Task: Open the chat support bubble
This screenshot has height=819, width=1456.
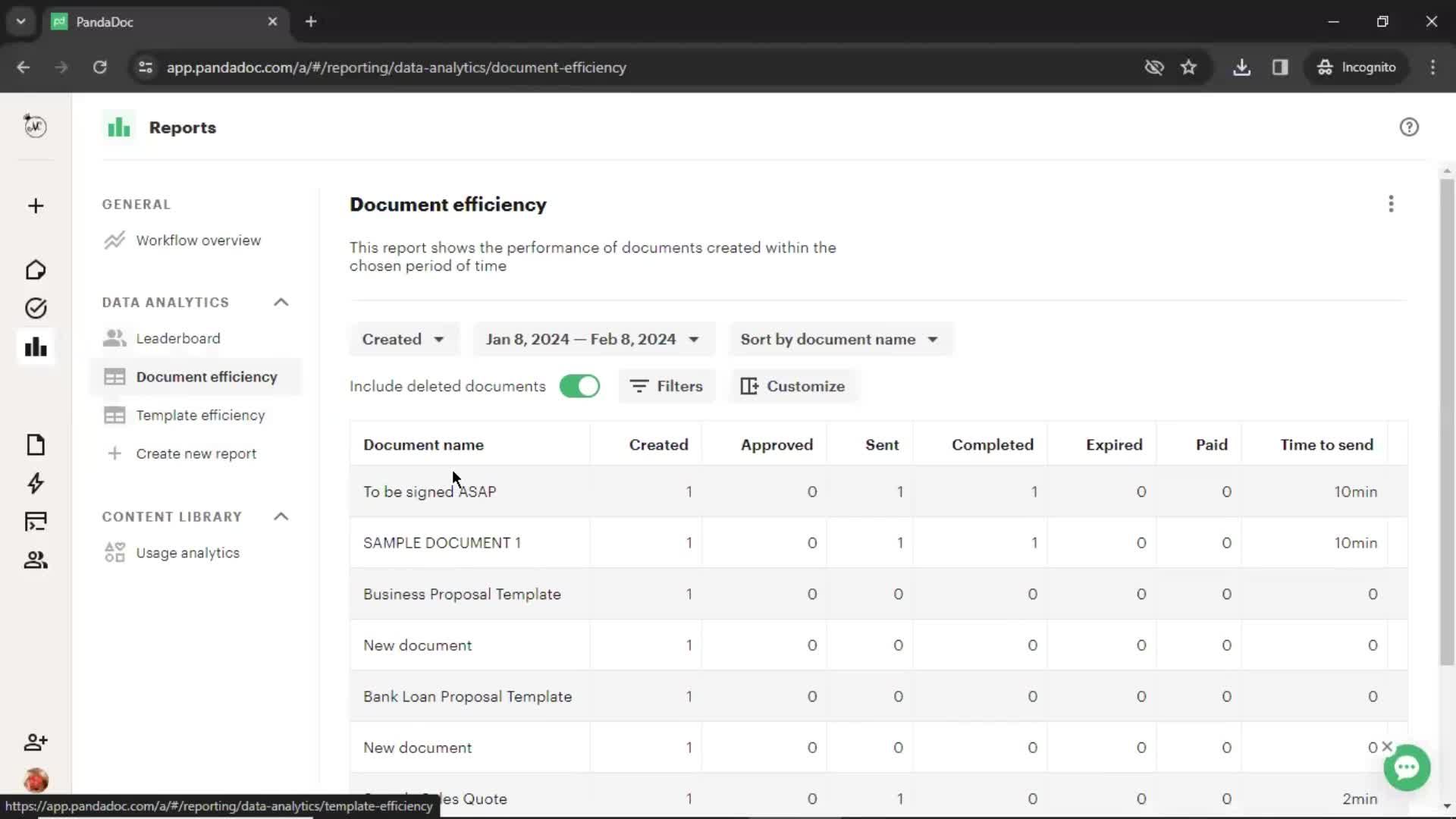Action: click(x=1407, y=768)
